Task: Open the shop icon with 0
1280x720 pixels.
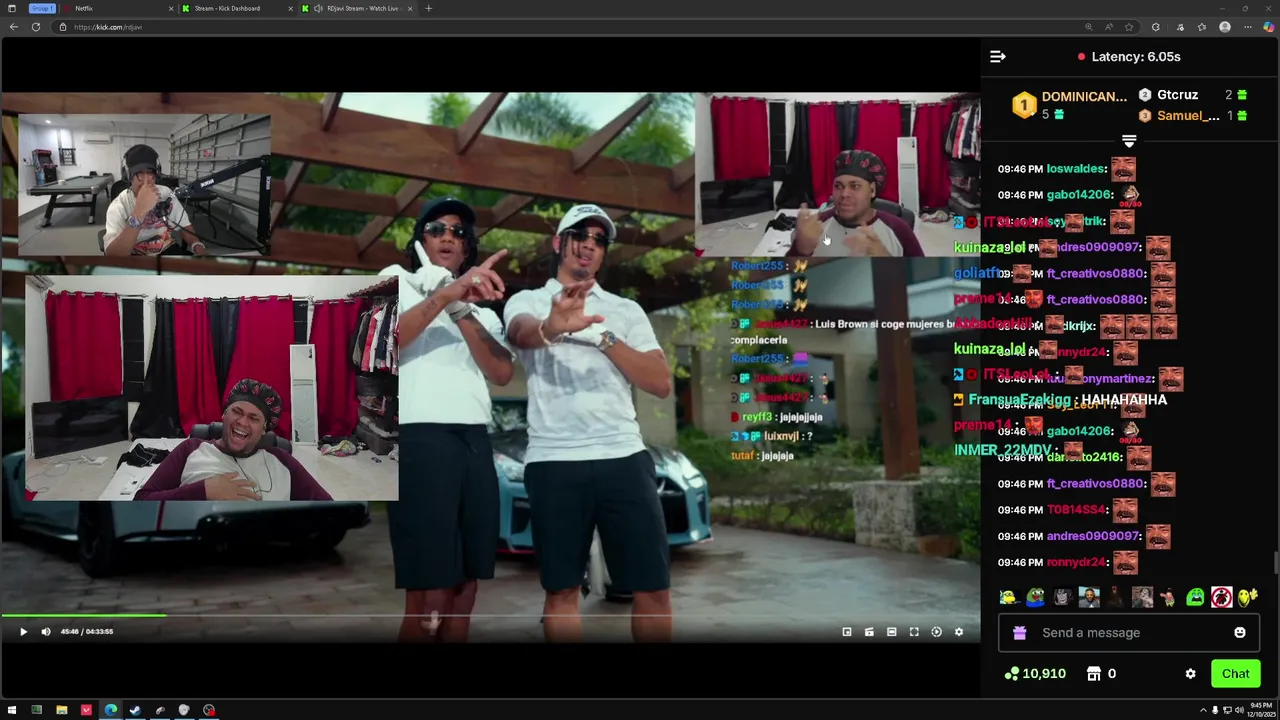Action: (1101, 674)
